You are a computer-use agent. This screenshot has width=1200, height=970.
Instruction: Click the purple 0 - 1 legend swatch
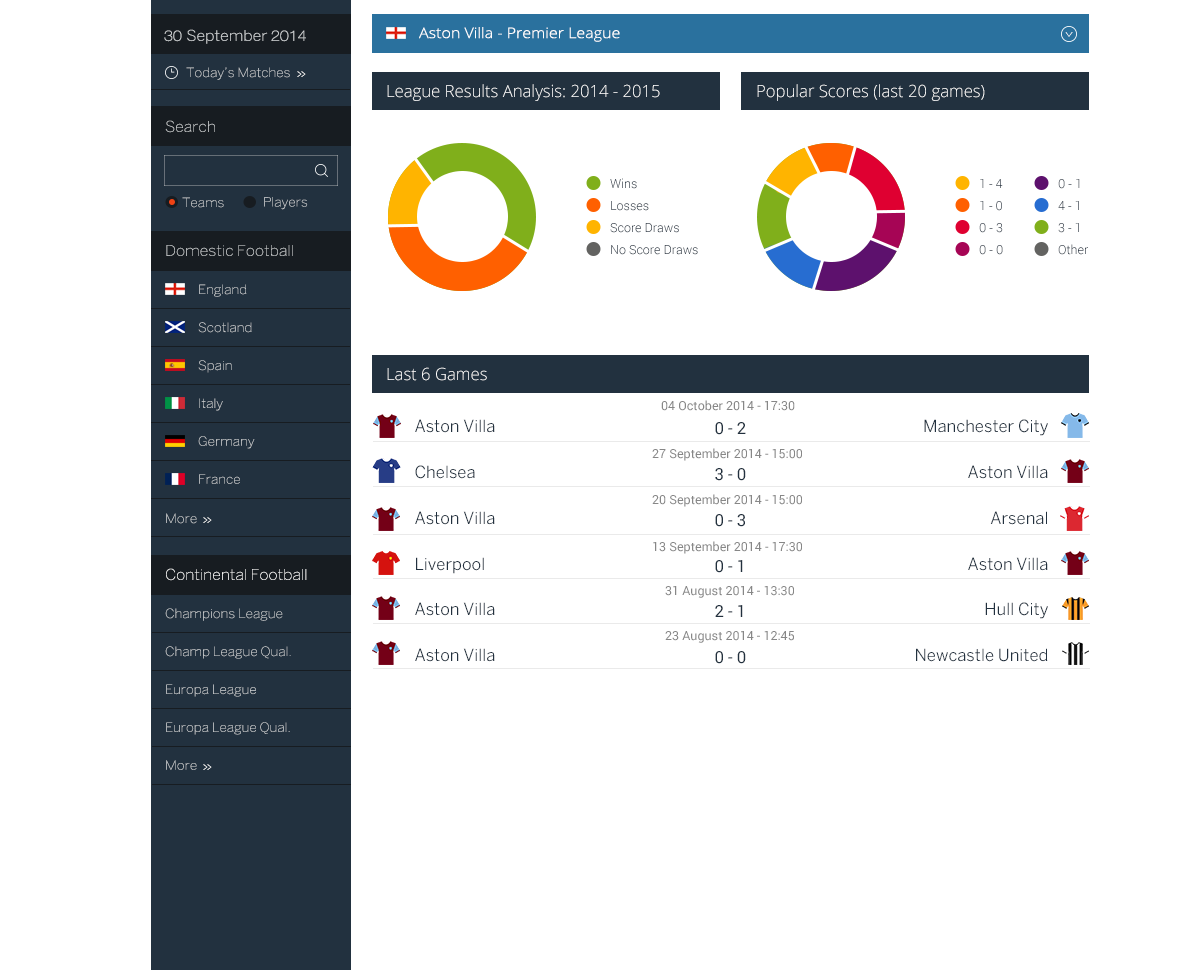[x=1042, y=183]
